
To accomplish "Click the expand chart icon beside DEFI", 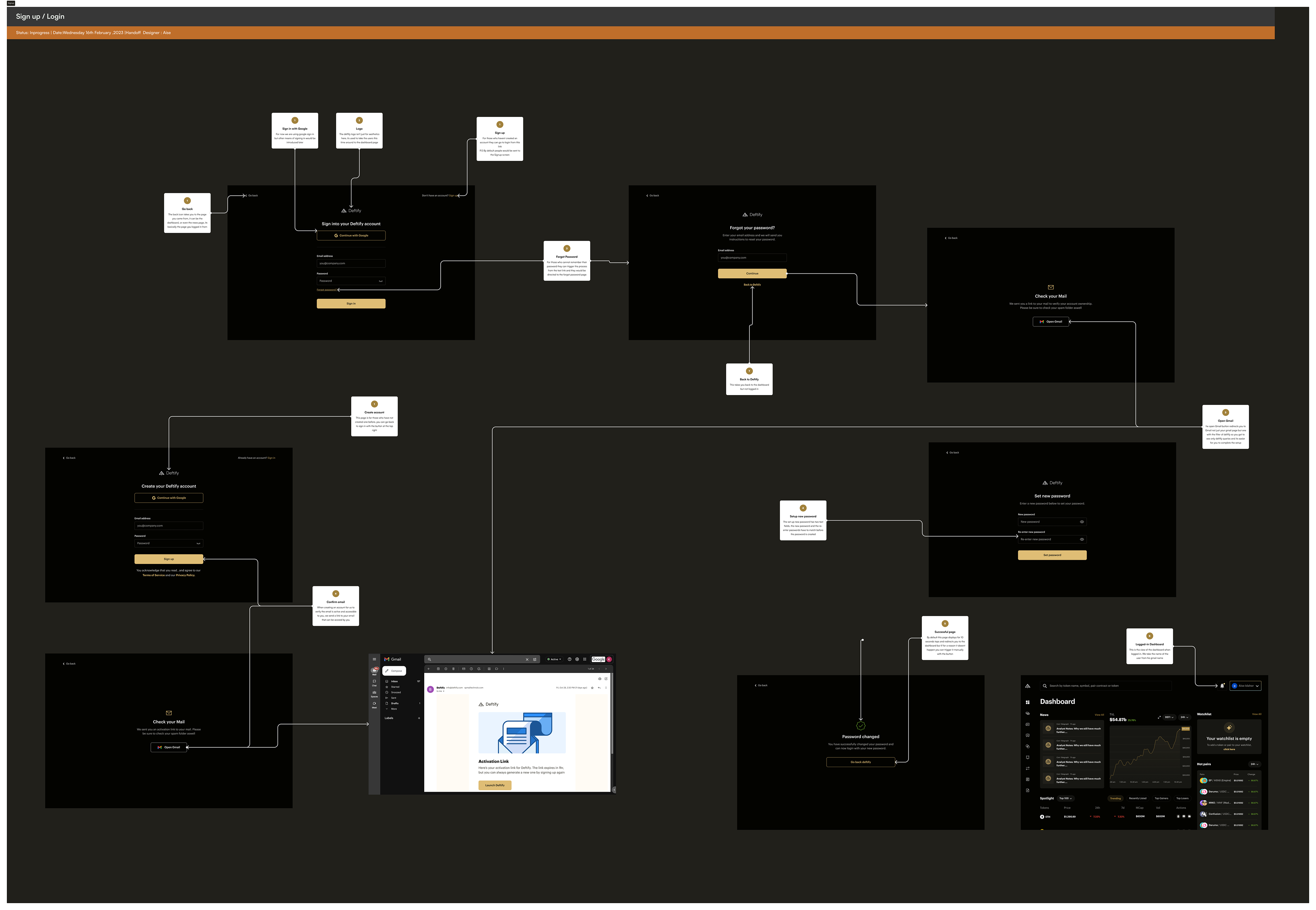I will (x=1159, y=717).
